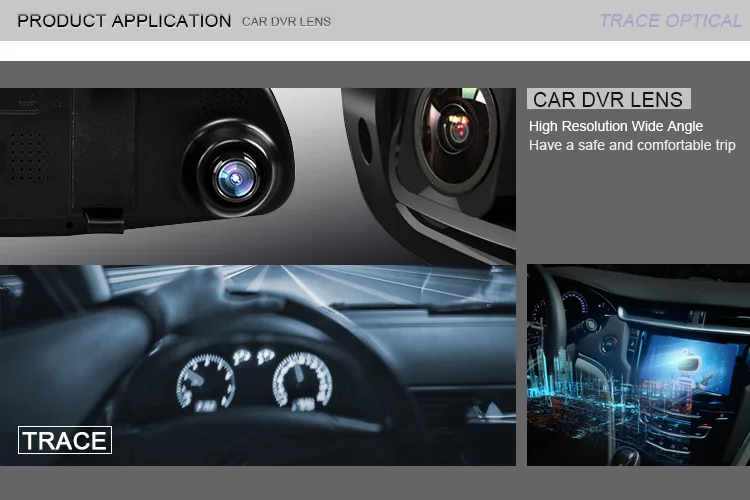Viewport: 750px width, 500px height.
Task: Open the mirror dash cam lens image
Action: point(258,176)
